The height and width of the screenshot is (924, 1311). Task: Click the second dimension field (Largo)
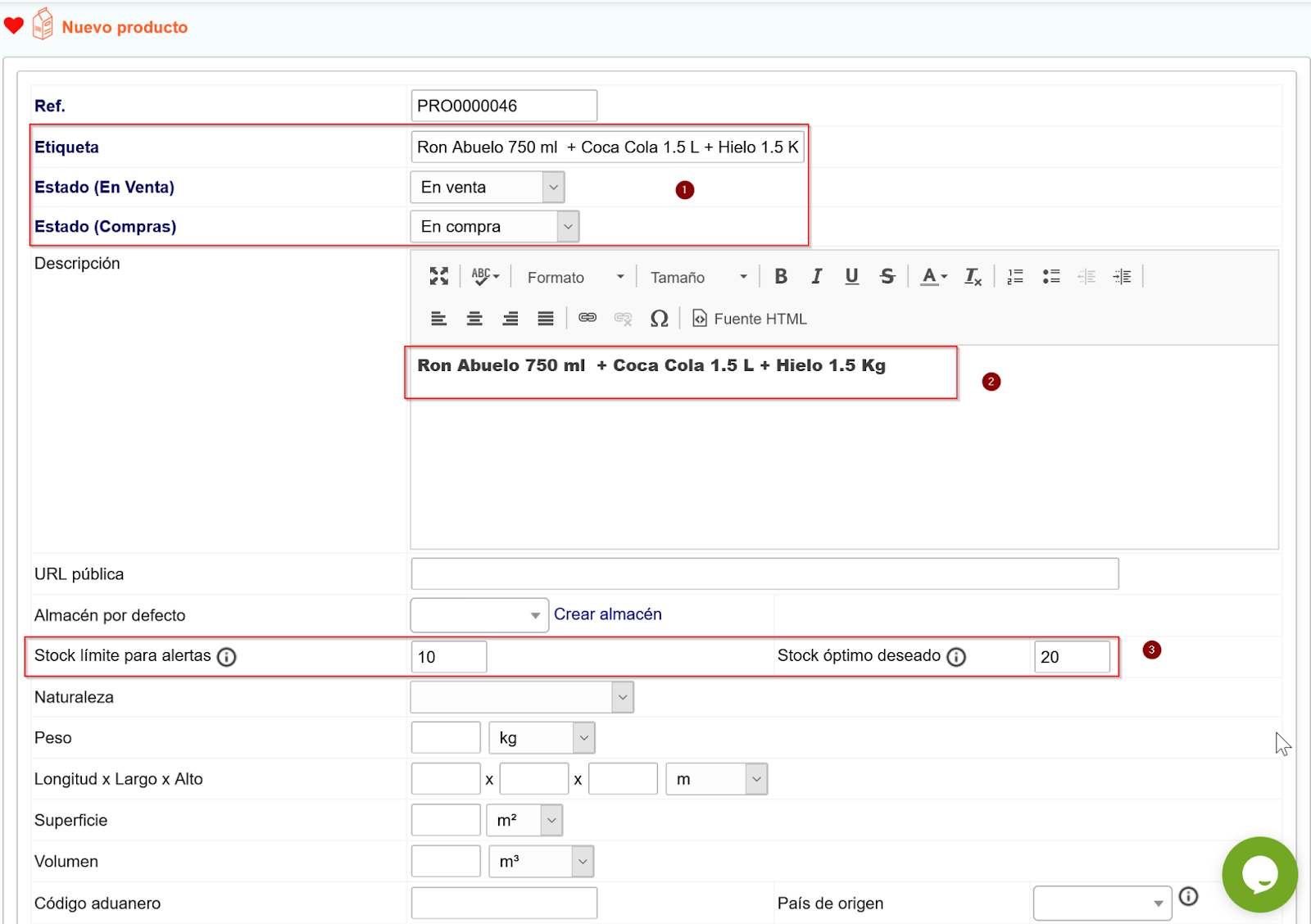click(534, 779)
